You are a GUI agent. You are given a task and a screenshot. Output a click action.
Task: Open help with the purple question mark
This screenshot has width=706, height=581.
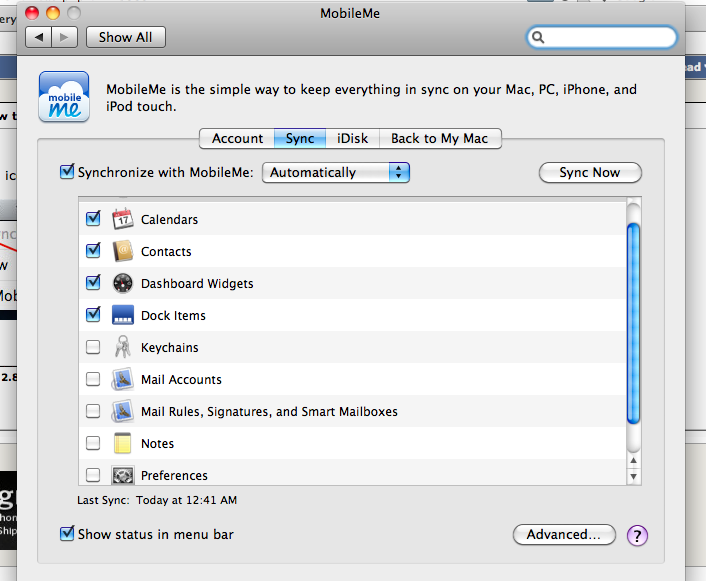point(637,536)
